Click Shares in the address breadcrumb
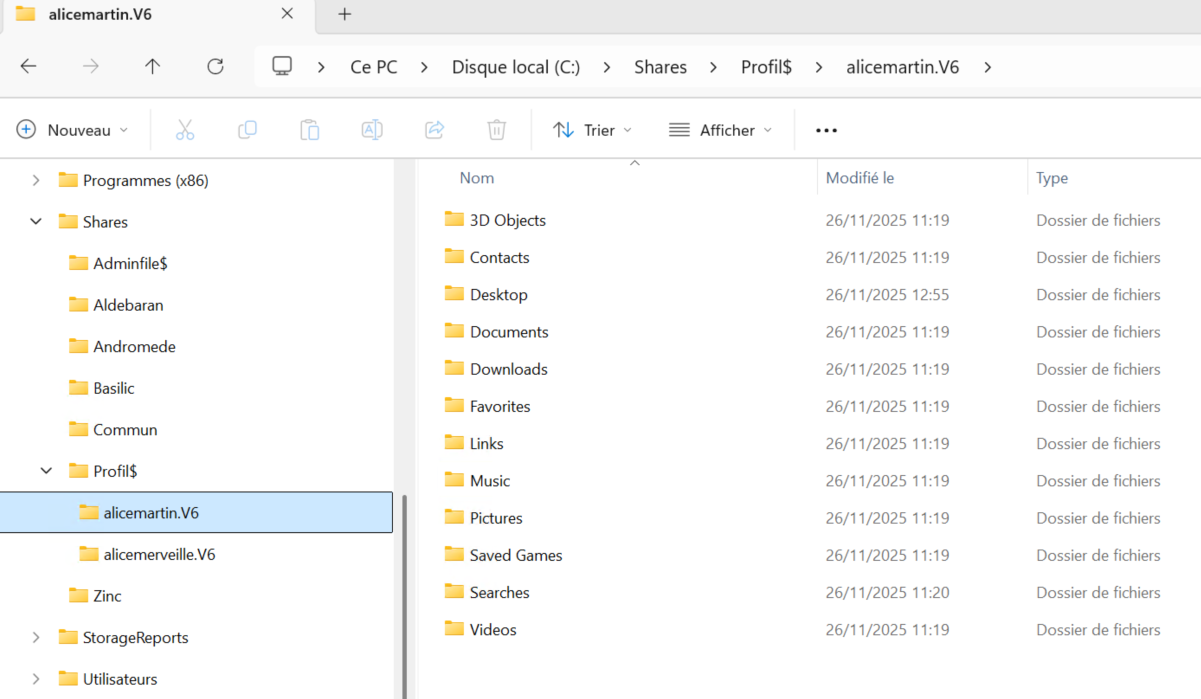The width and height of the screenshot is (1201, 699). (x=660, y=67)
